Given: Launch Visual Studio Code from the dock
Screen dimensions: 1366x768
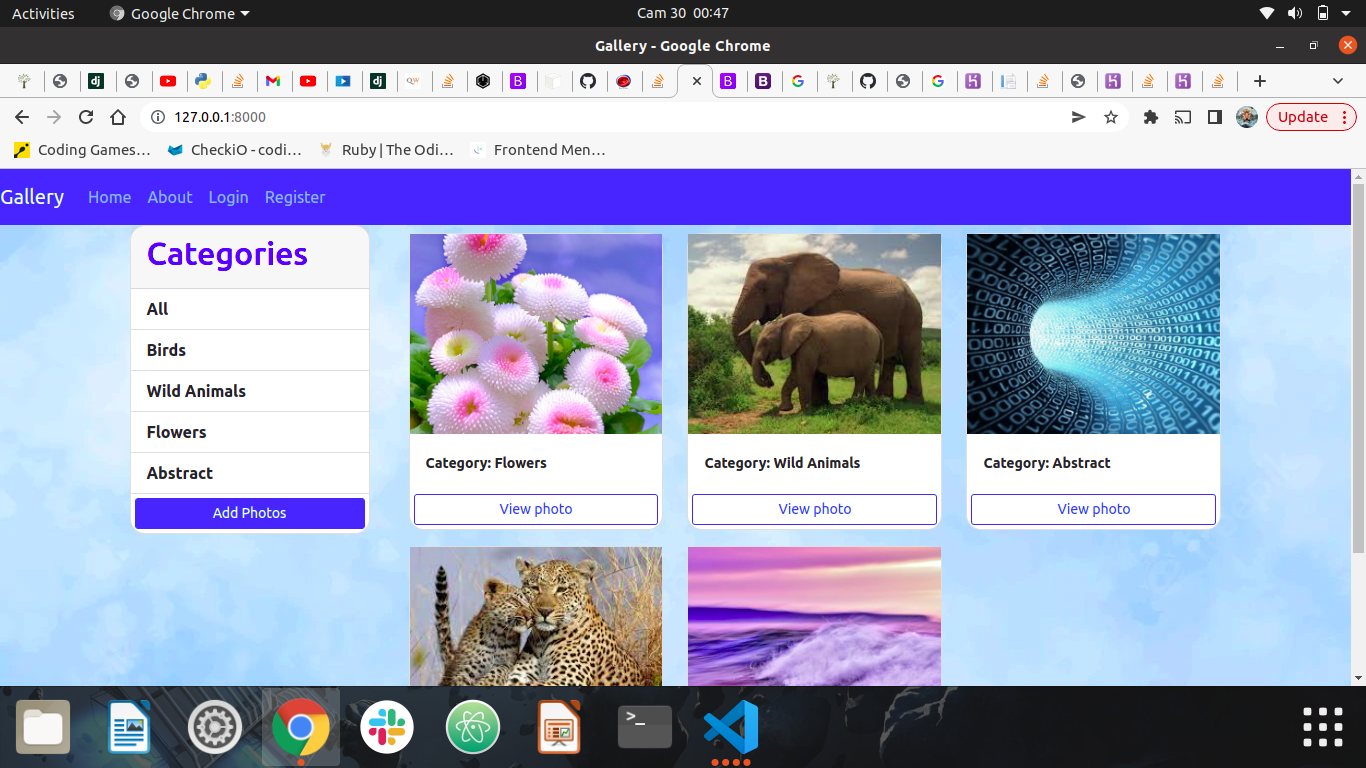Looking at the screenshot, I should (x=730, y=727).
